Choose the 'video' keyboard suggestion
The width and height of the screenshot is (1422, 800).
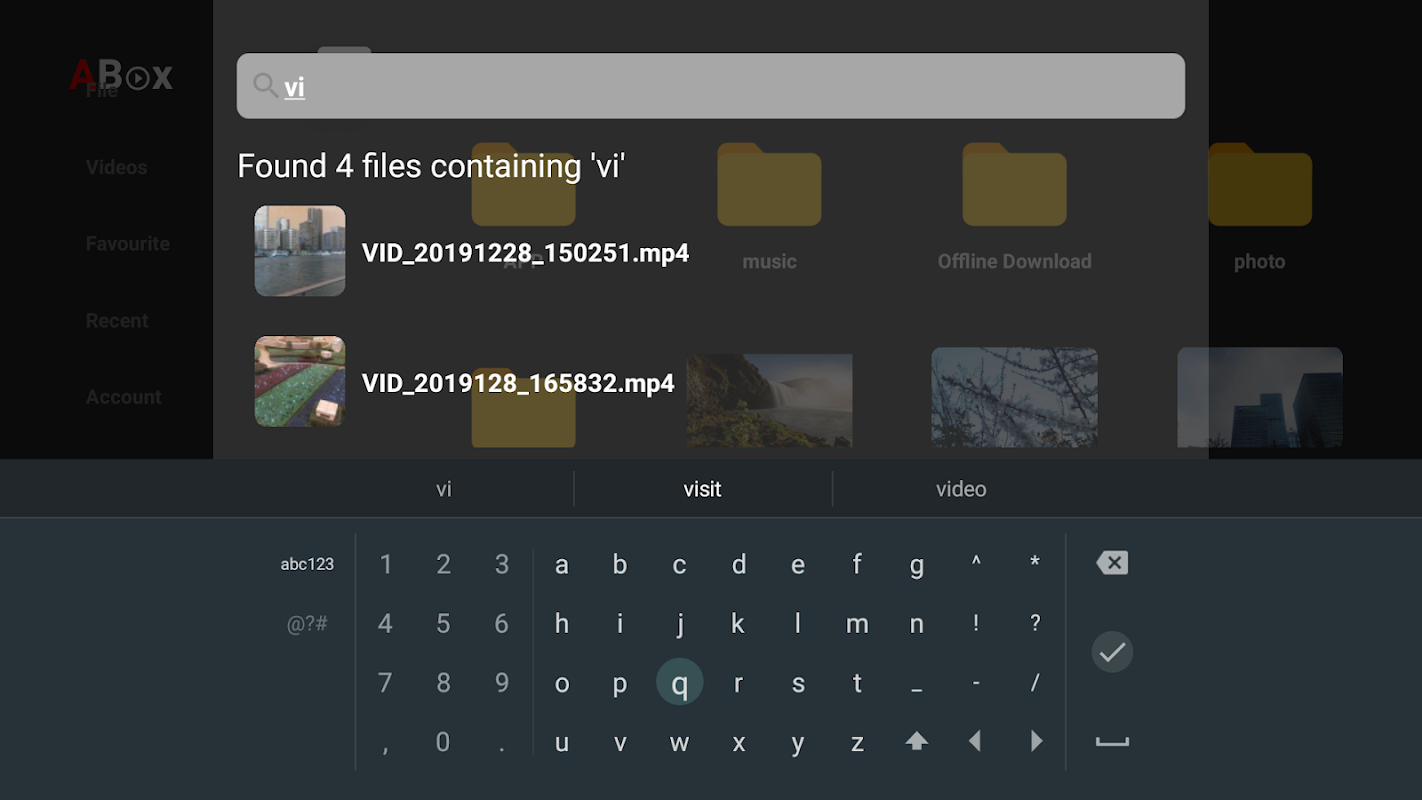961,489
